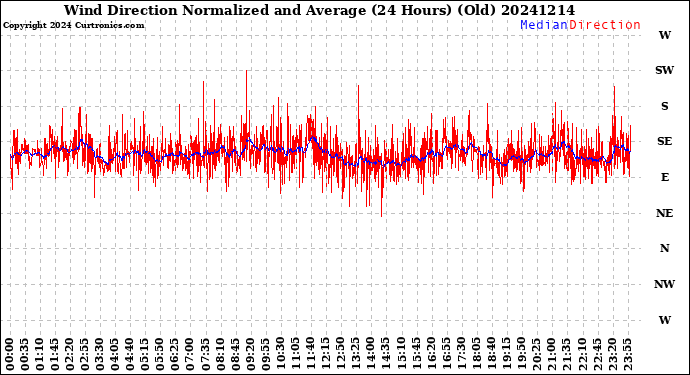Click the 01:45 time axis label
The width and height of the screenshot is (690, 375).
tap(55, 354)
